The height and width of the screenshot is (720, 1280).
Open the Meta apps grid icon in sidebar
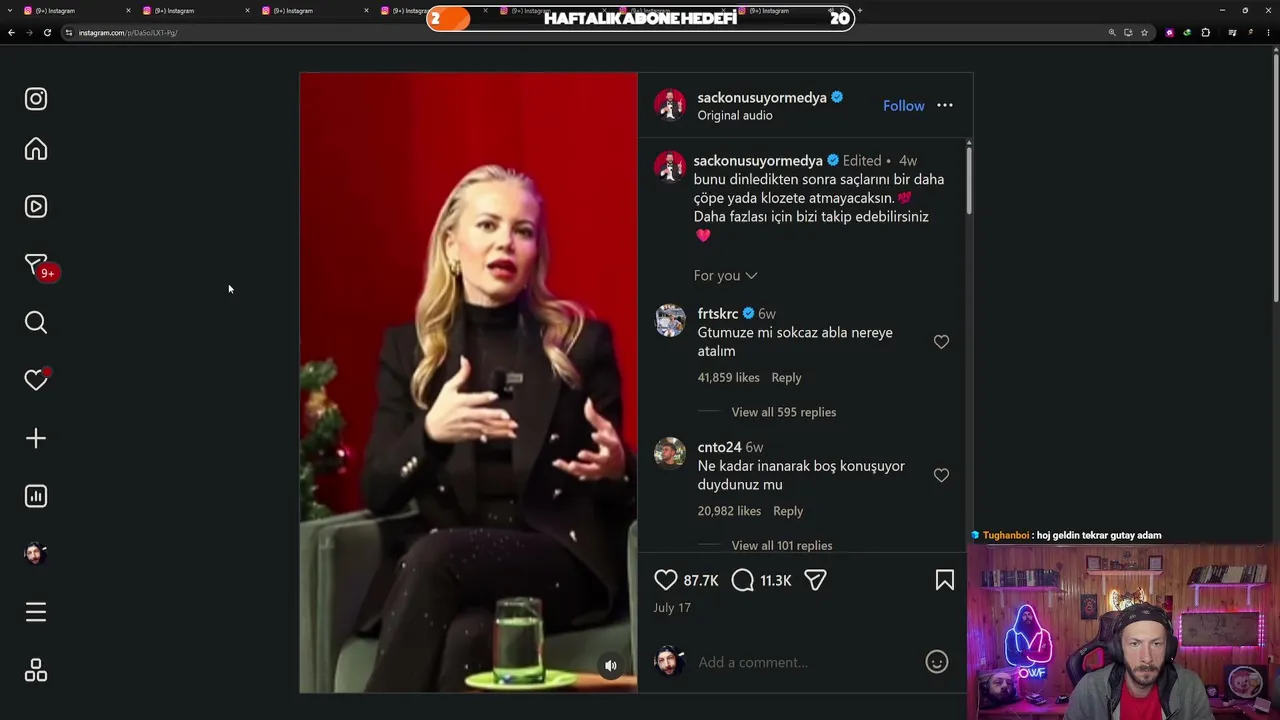36,671
